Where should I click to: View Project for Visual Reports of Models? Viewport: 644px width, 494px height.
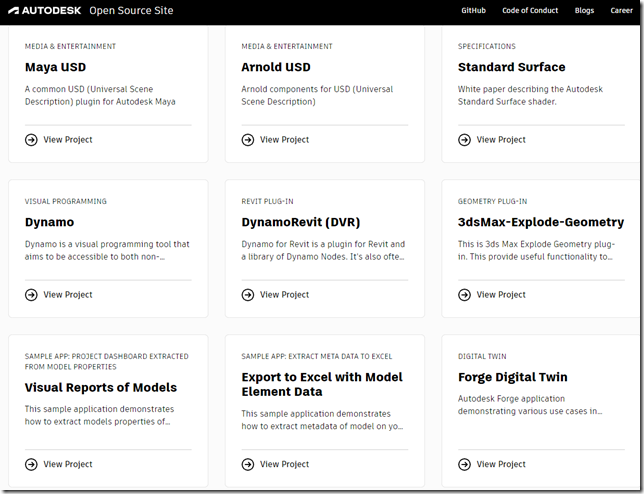pyautogui.click(x=68, y=464)
